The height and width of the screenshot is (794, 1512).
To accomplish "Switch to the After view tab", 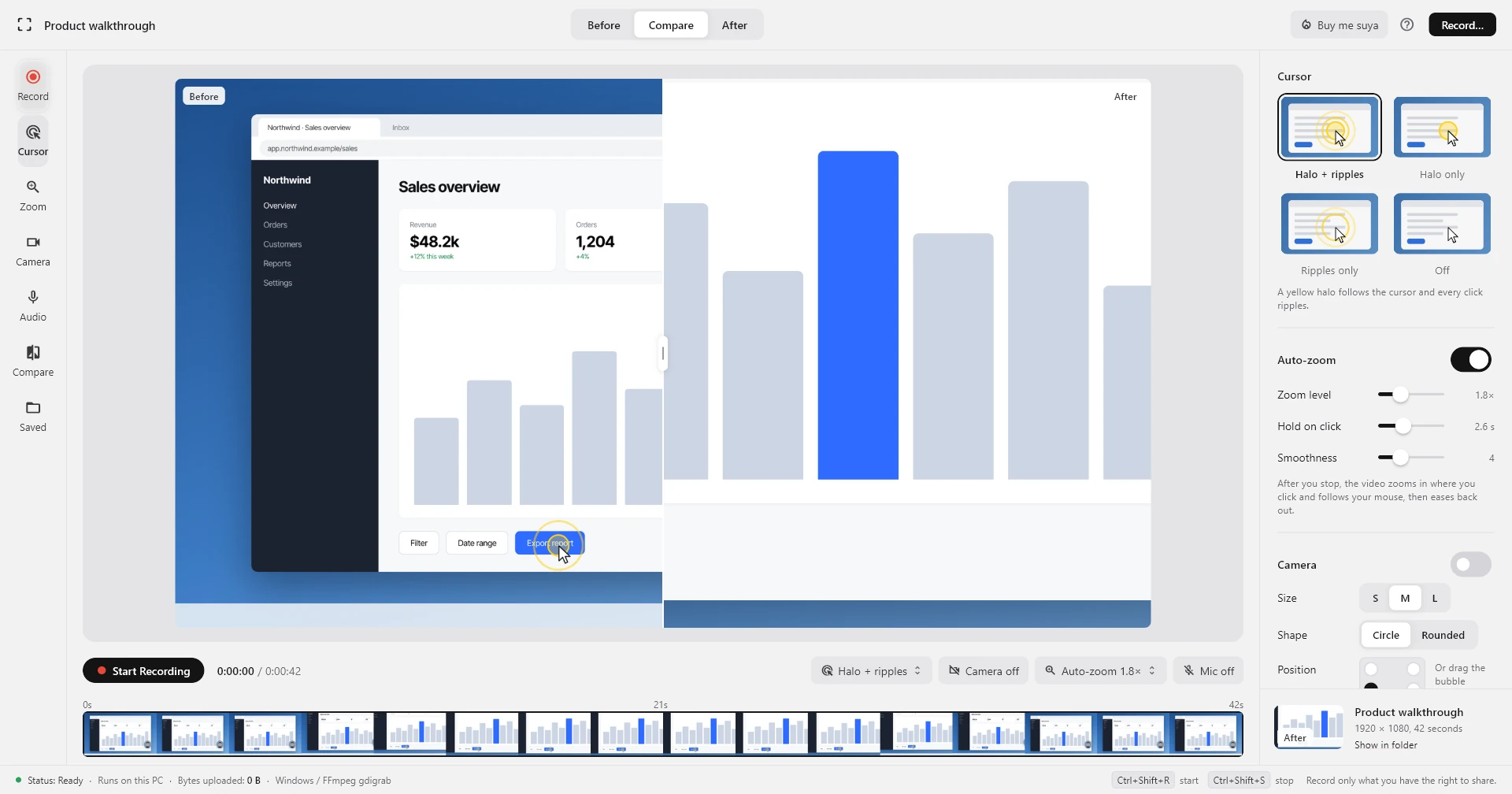I will (x=735, y=25).
